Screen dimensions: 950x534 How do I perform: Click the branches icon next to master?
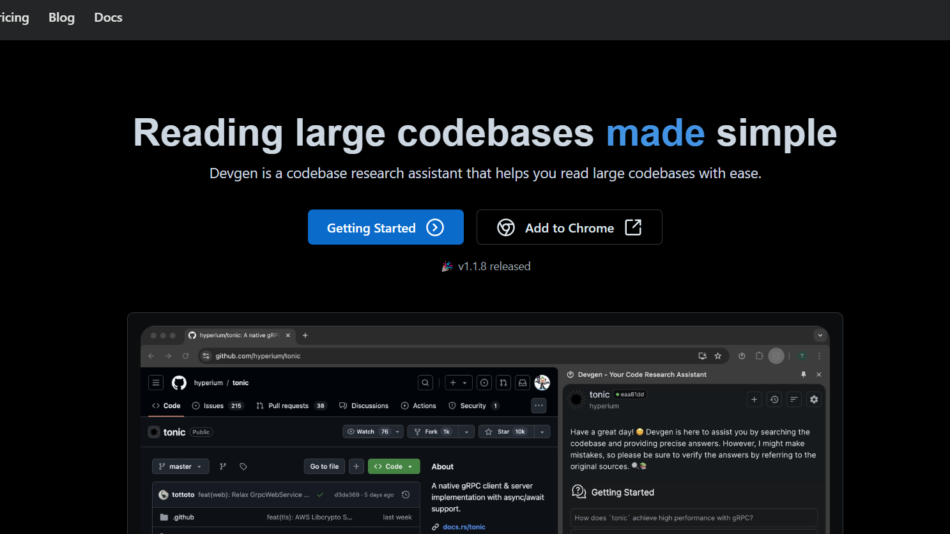pos(222,466)
